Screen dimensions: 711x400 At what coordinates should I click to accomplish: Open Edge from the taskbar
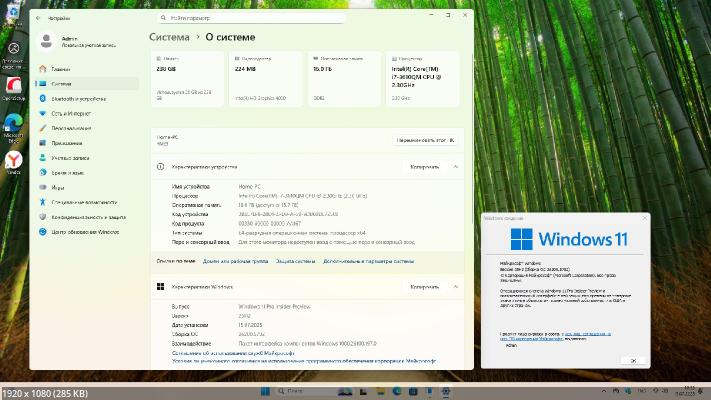pos(397,391)
